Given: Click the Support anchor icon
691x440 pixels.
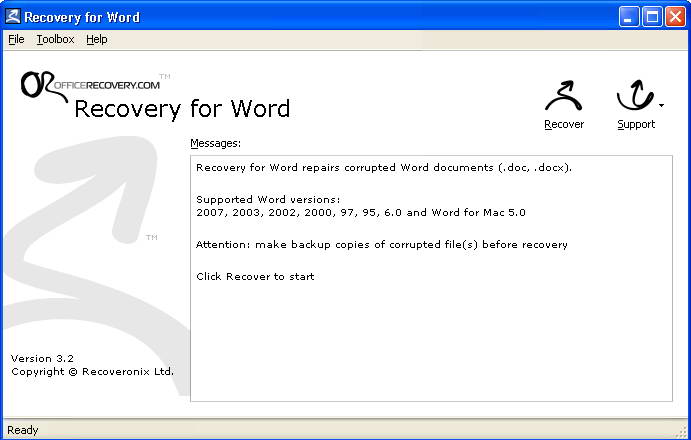Looking at the screenshot, I should [635, 96].
